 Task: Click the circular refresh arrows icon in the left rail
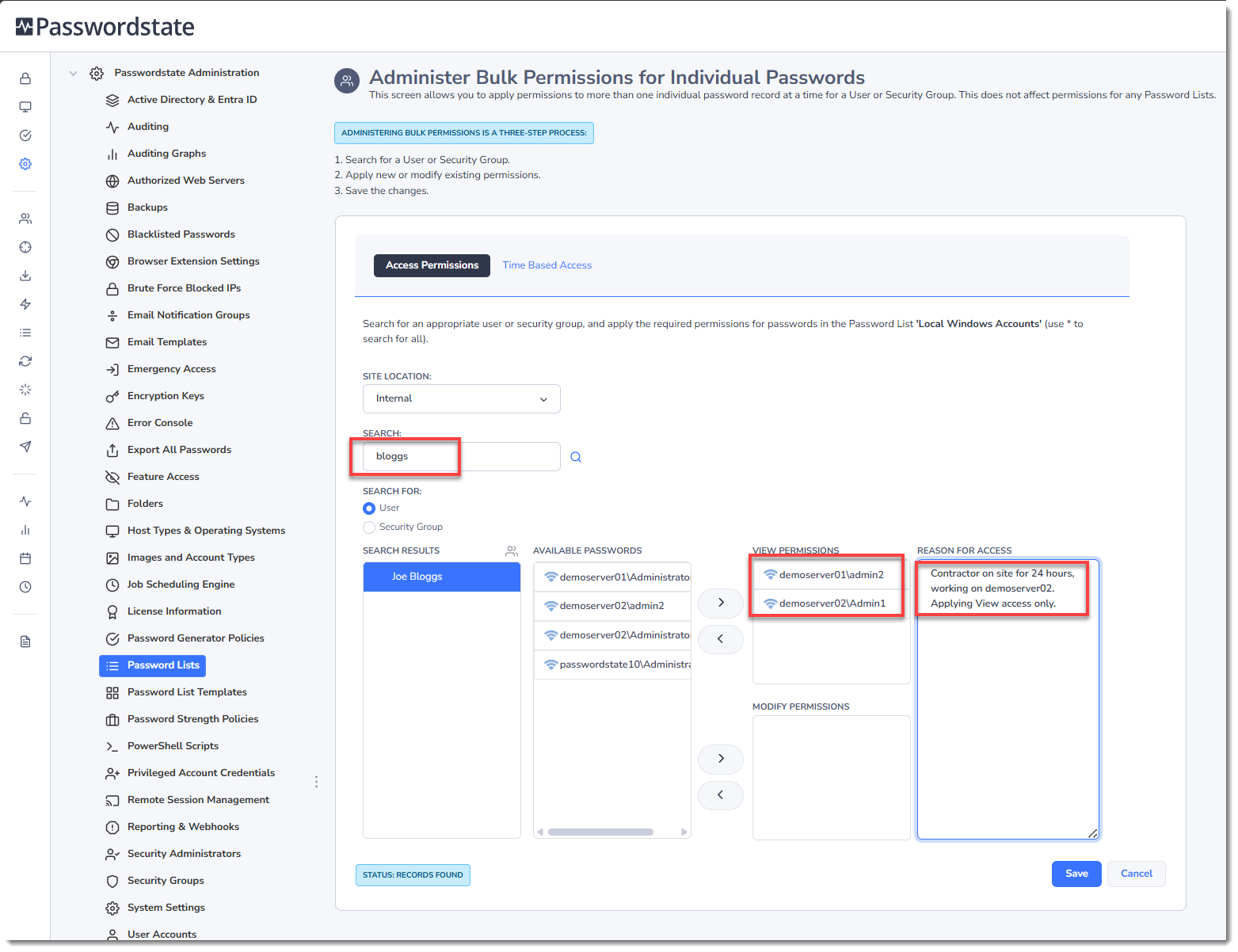click(25, 361)
